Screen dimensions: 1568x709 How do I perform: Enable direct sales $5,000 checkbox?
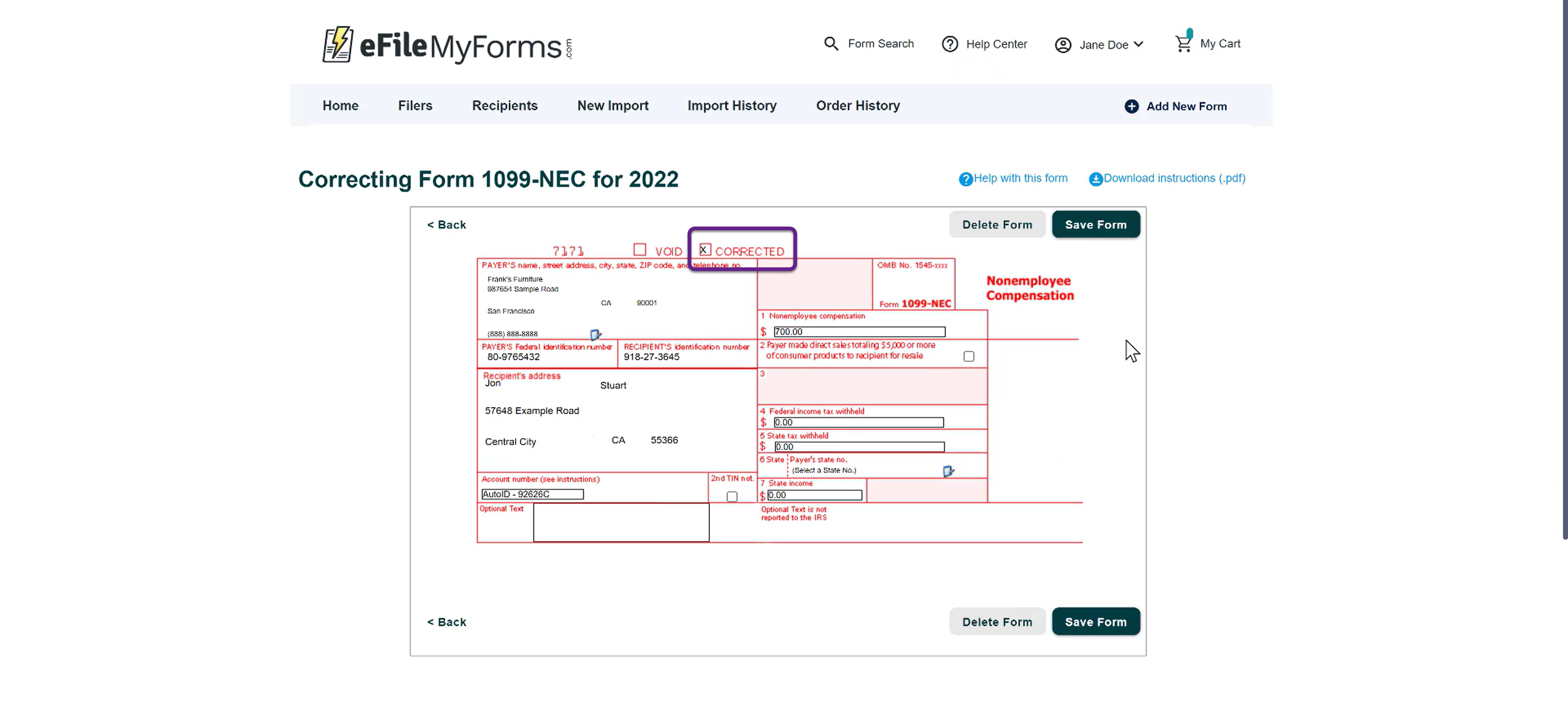969,357
